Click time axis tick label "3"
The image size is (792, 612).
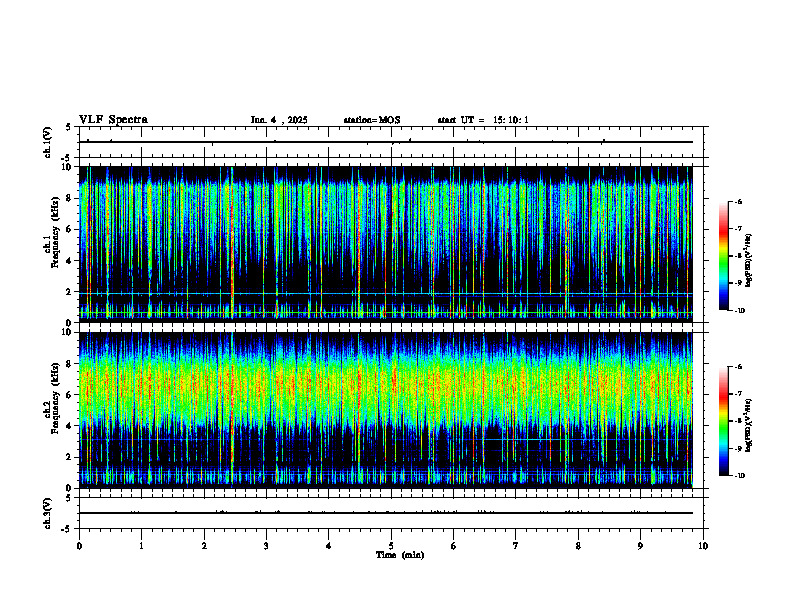pos(266,546)
